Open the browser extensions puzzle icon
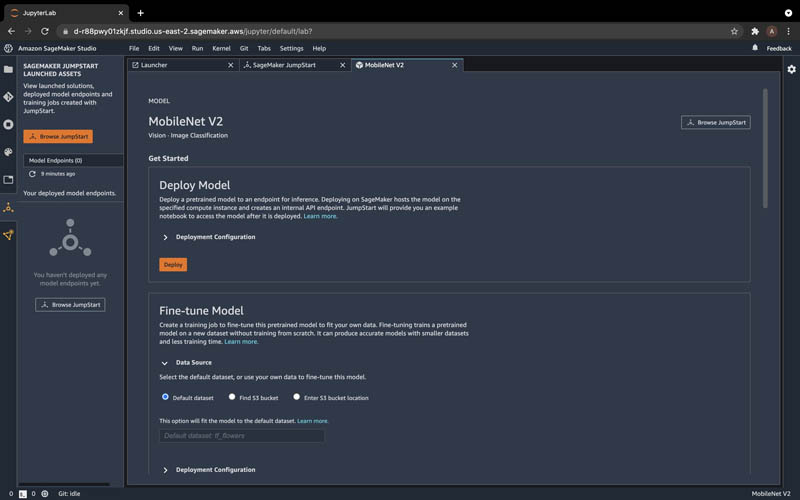This screenshot has height=500, width=800. [755, 31]
